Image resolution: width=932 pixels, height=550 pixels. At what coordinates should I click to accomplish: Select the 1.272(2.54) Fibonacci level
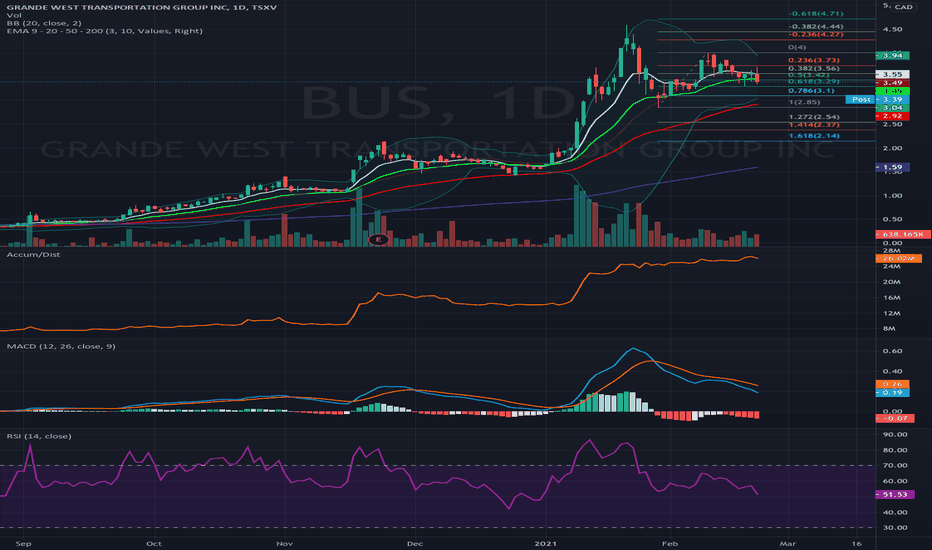(814, 117)
